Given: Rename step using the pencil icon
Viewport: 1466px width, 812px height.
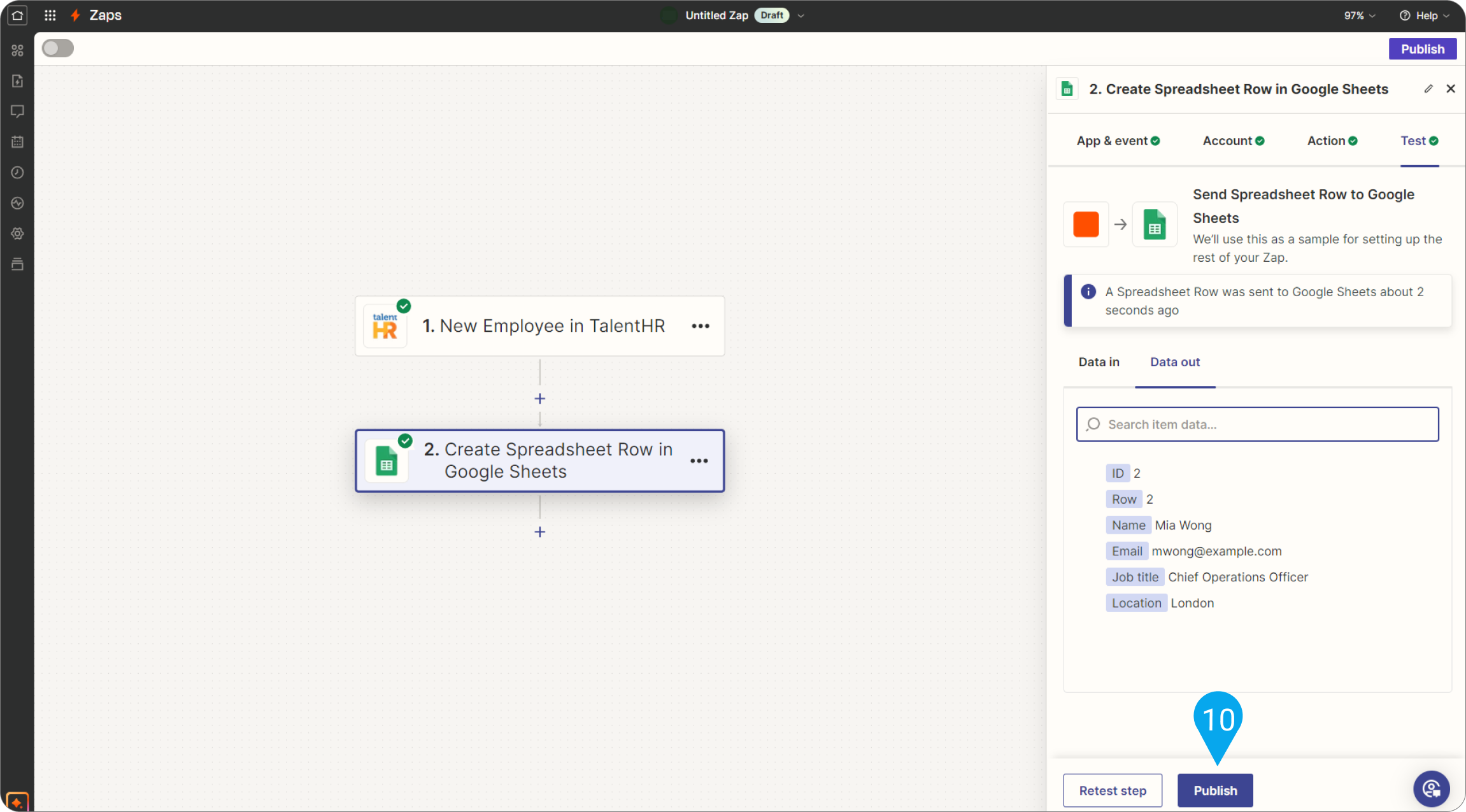Looking at the screenshot, I should [x=1428, y=89].
